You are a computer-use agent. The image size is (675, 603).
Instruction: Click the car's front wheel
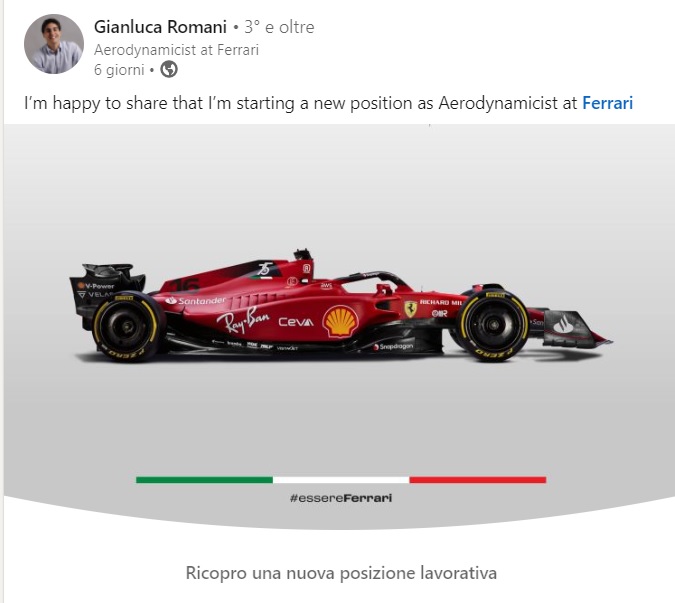click(492, 325)
